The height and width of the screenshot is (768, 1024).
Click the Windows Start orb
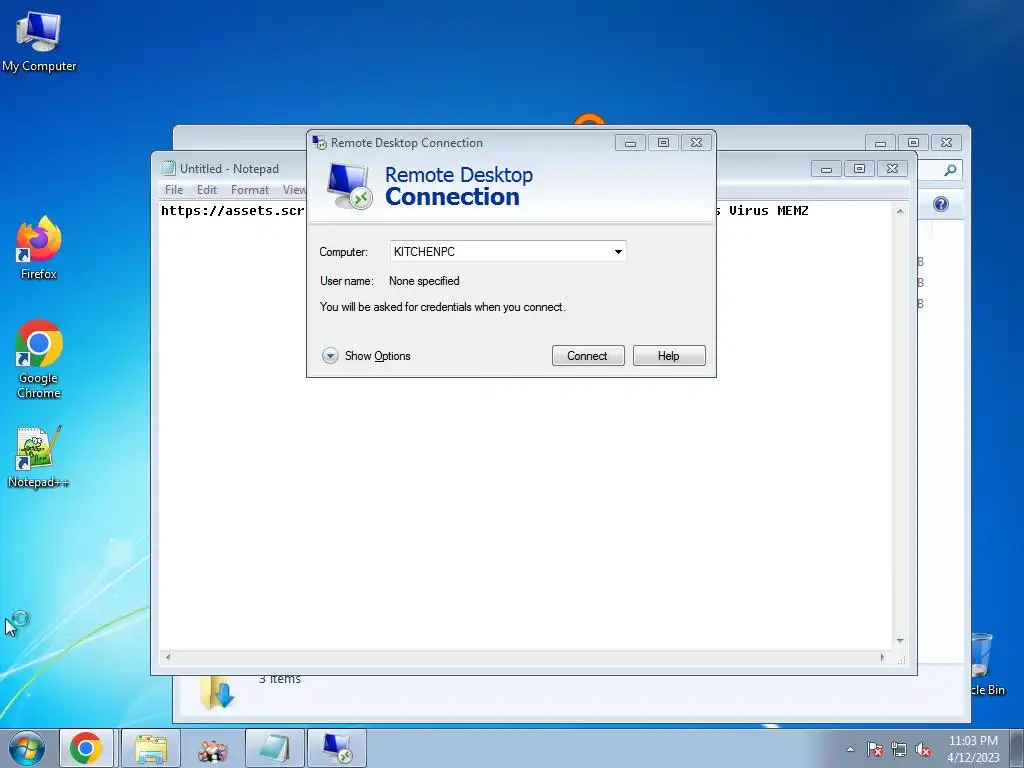tap(27, 748)
